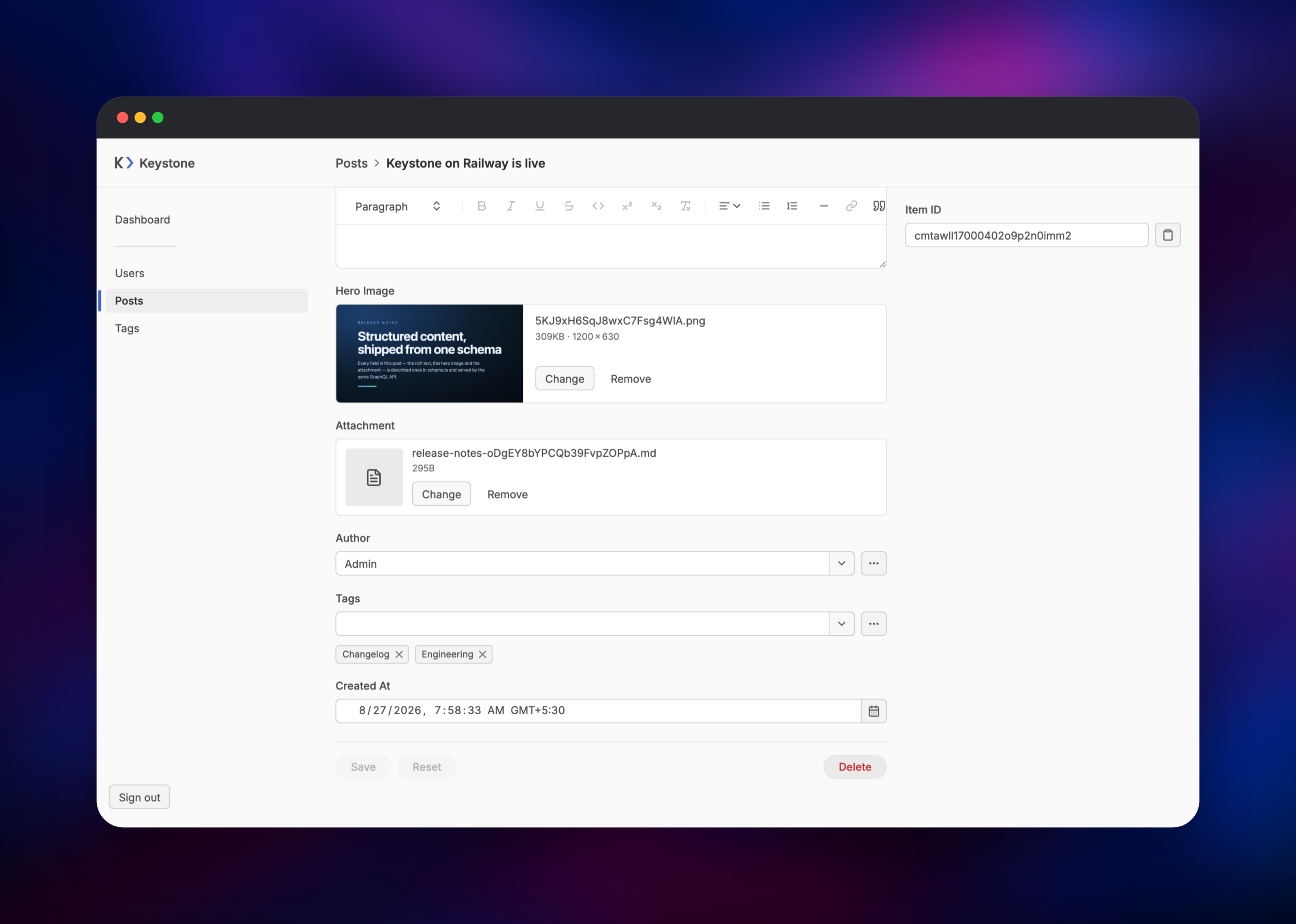Viewport: 1296px width, 924px height.
Task: Open the Tags field's more options menu
Action: pos(873,624)
